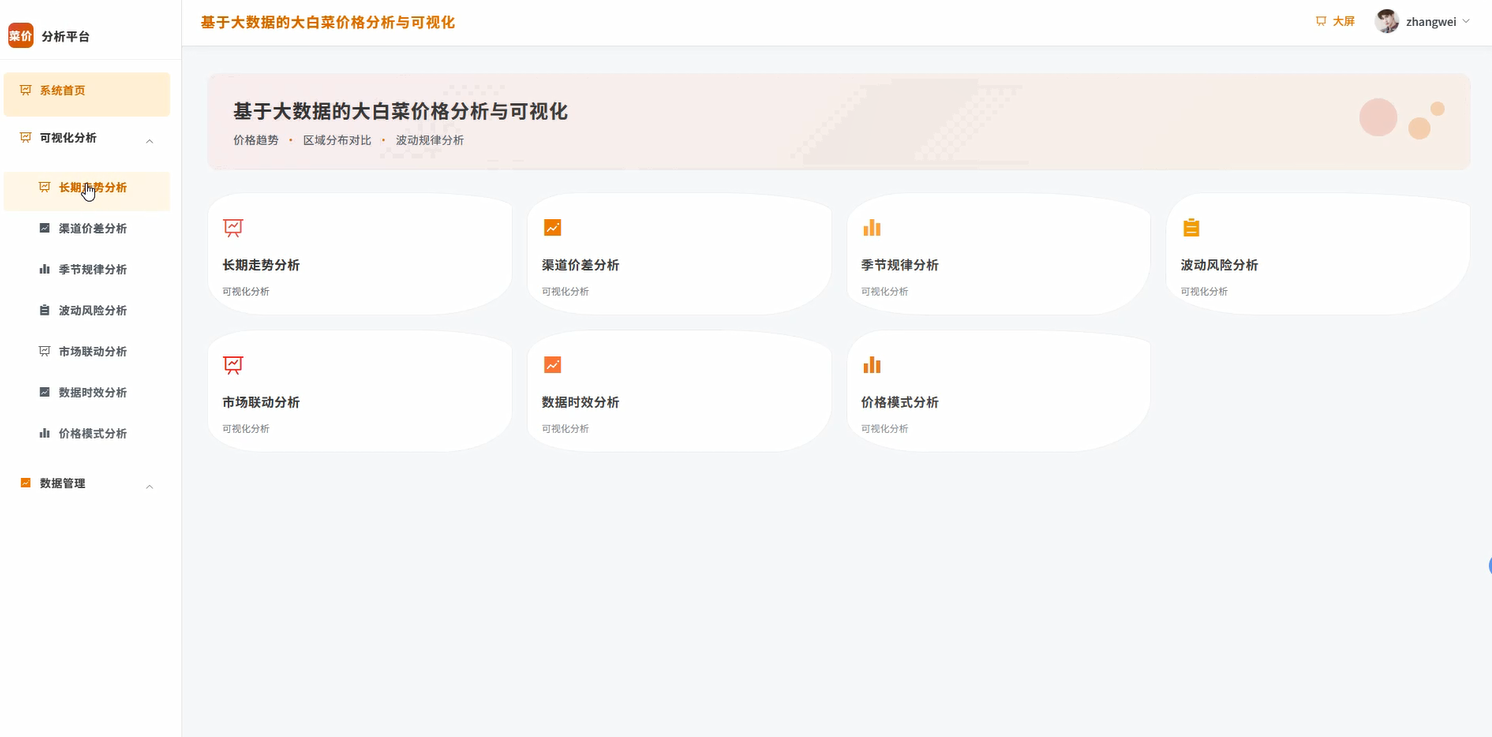Open the 季节规律分析 card title
Viewport: 1492px width, 737px height.
pyautogui.click(x=900, y=265)
